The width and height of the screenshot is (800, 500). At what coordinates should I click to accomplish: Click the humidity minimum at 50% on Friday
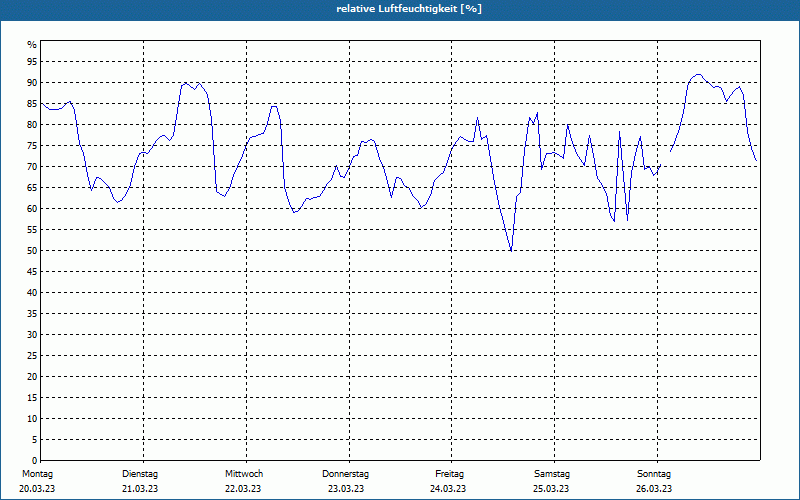tap(511, 251)
